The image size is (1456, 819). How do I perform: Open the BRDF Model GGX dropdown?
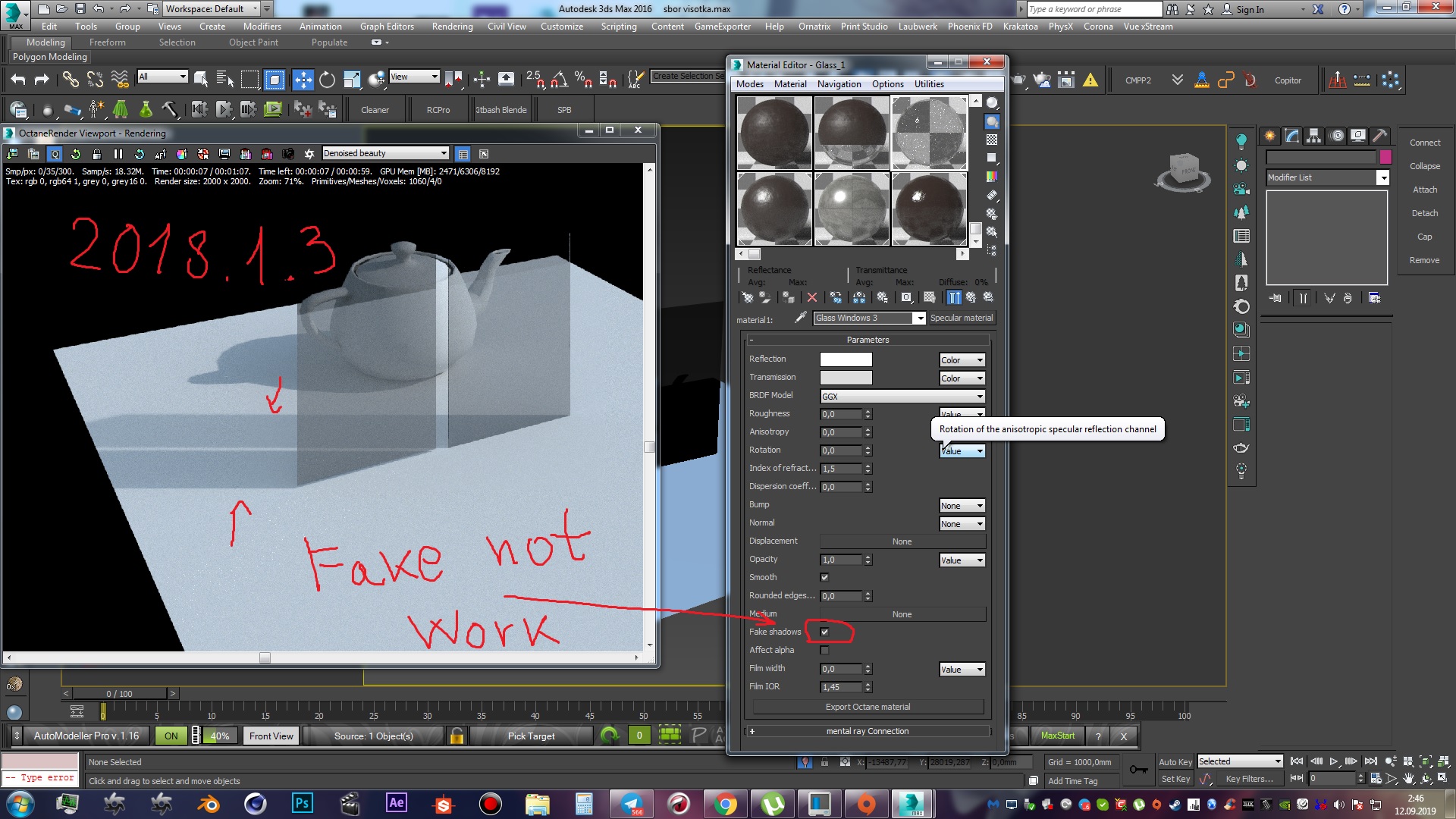pos(902,396)
